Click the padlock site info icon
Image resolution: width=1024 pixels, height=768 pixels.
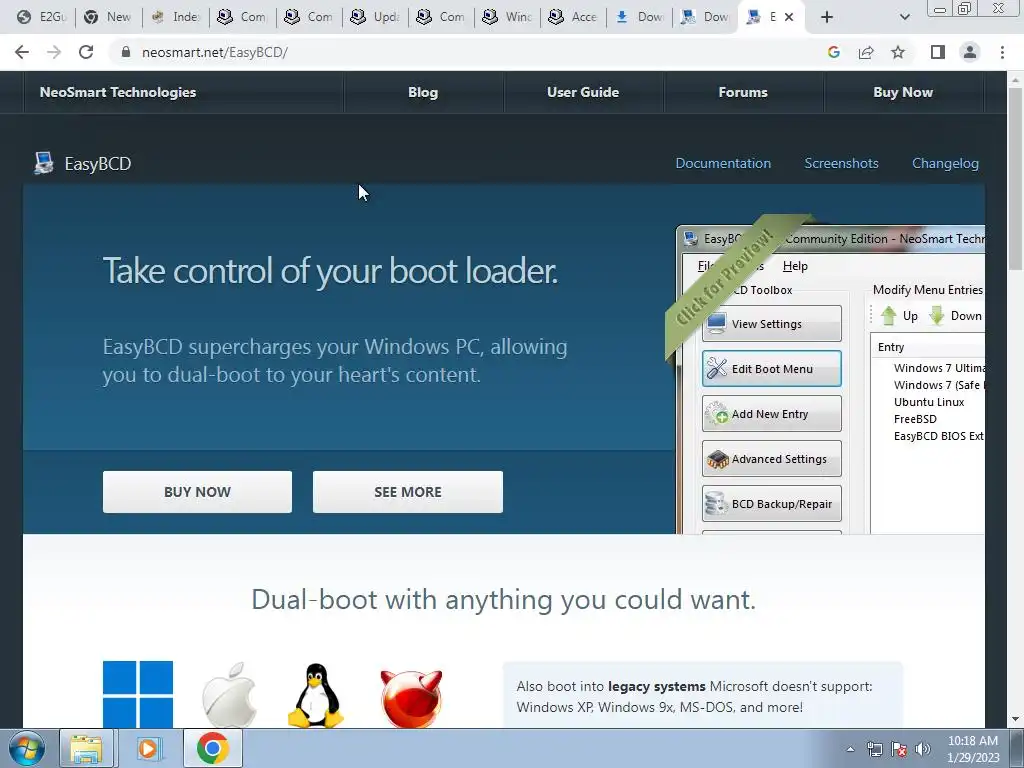(126, 52)
